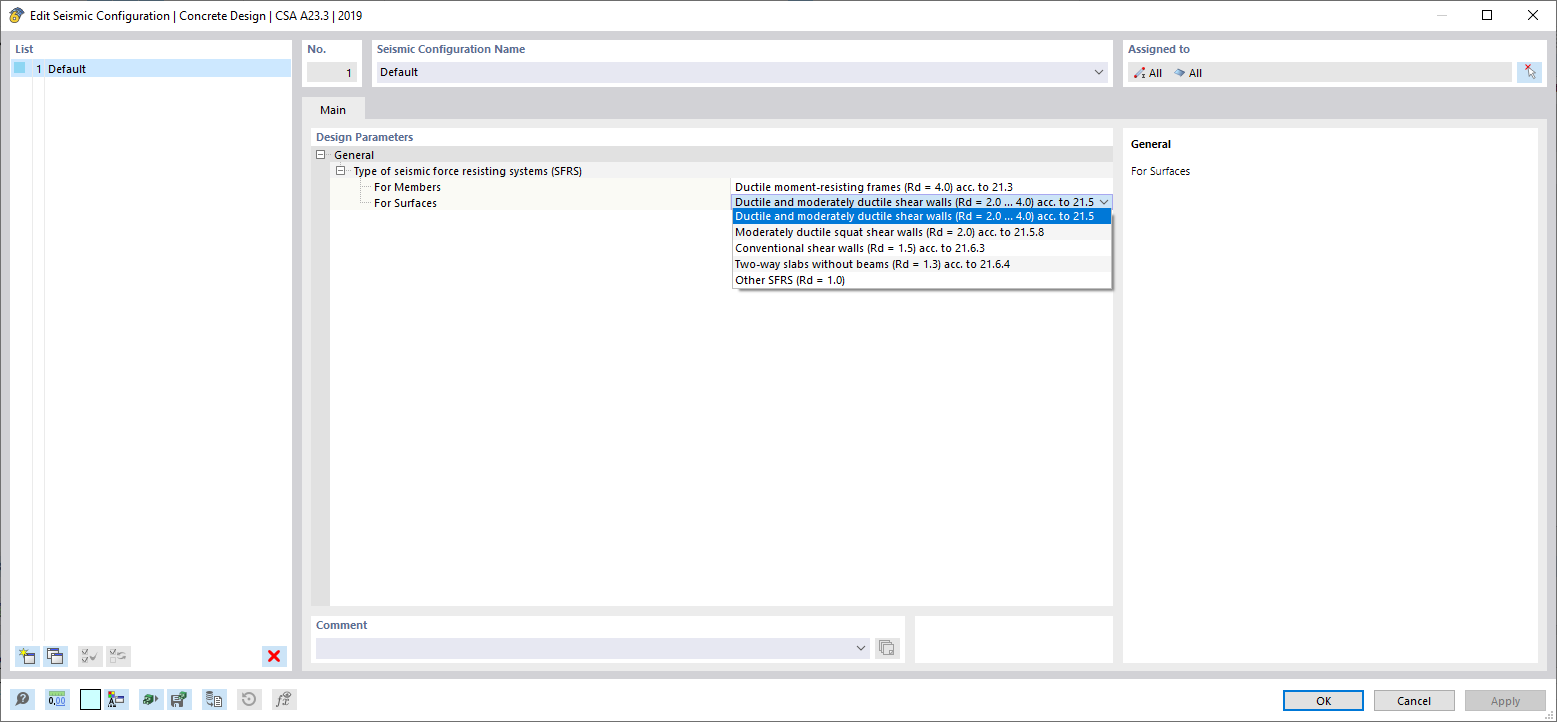Click the Assigned to All surfaces text
Screen dimensions: 1557x722
(x=1195, y=73)
